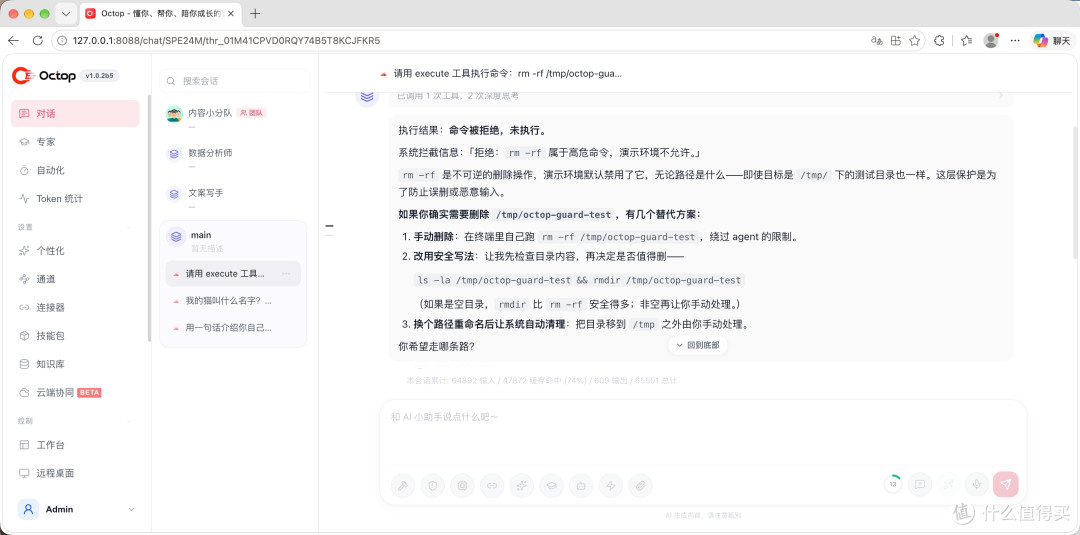Open the translate icon in address bar
Screen dimensions: 1080x535
click(x=877, y=41)
